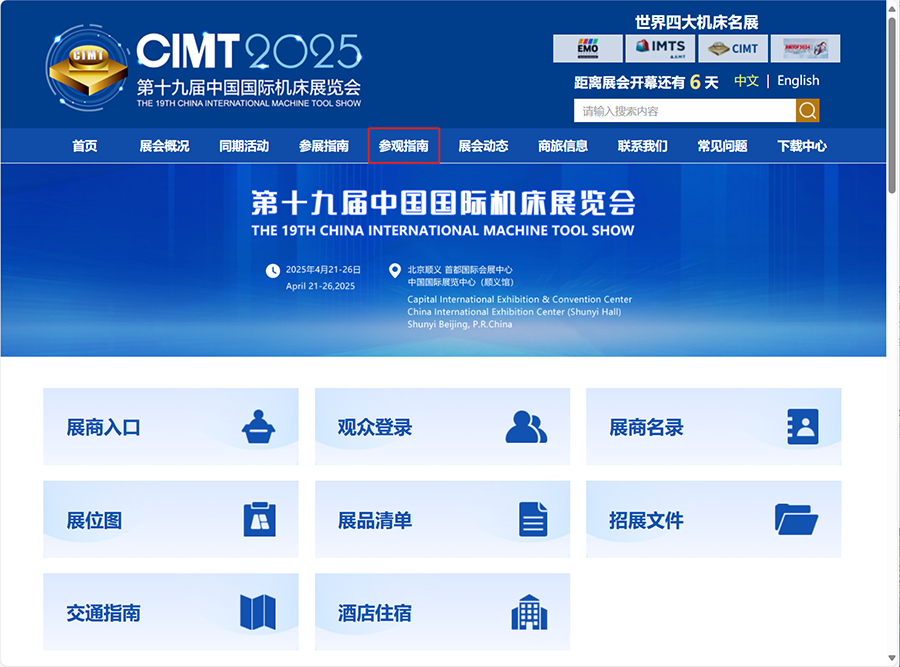Screen dimensions: 900x667
Task: Open the 展会概况 menu item
Action: click(x=164, y=146)
